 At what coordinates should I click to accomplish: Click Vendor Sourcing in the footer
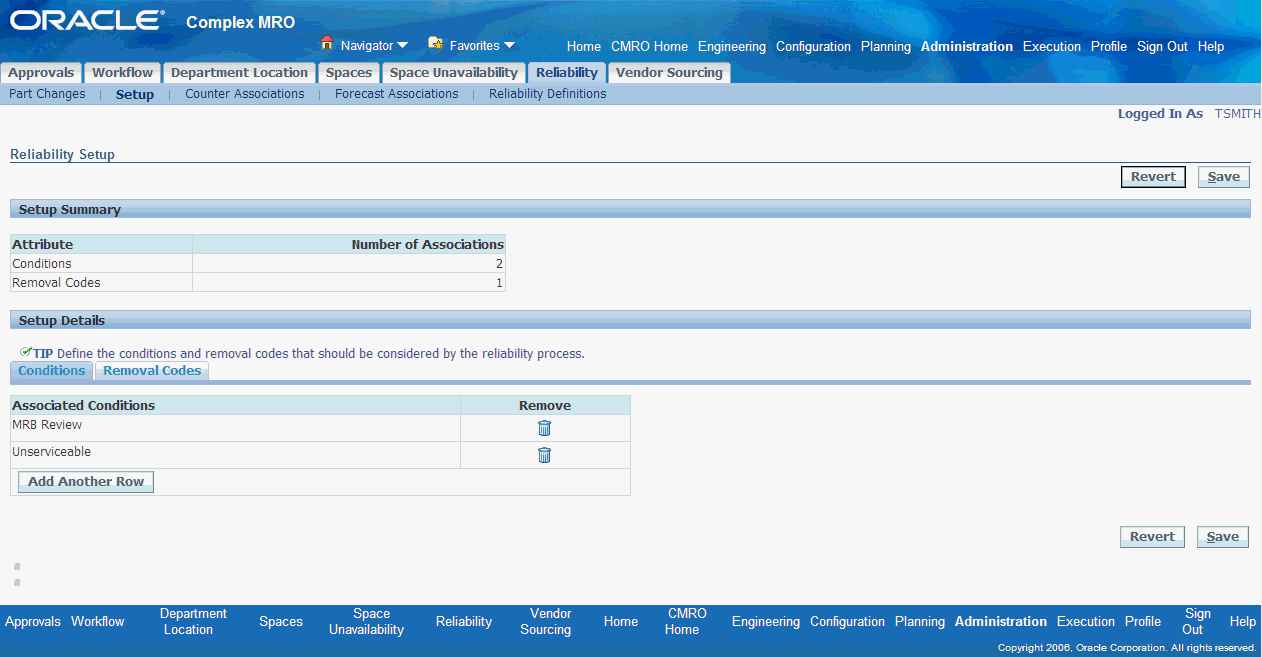click(x=546, y=622)
